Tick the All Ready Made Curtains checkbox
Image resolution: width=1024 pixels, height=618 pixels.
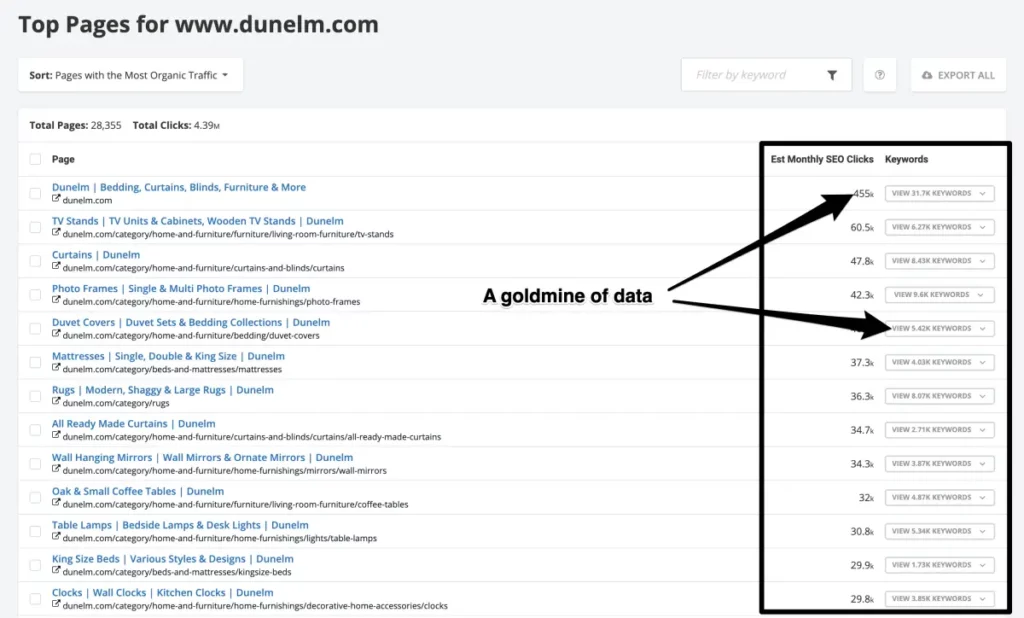(x=35, y=430)
